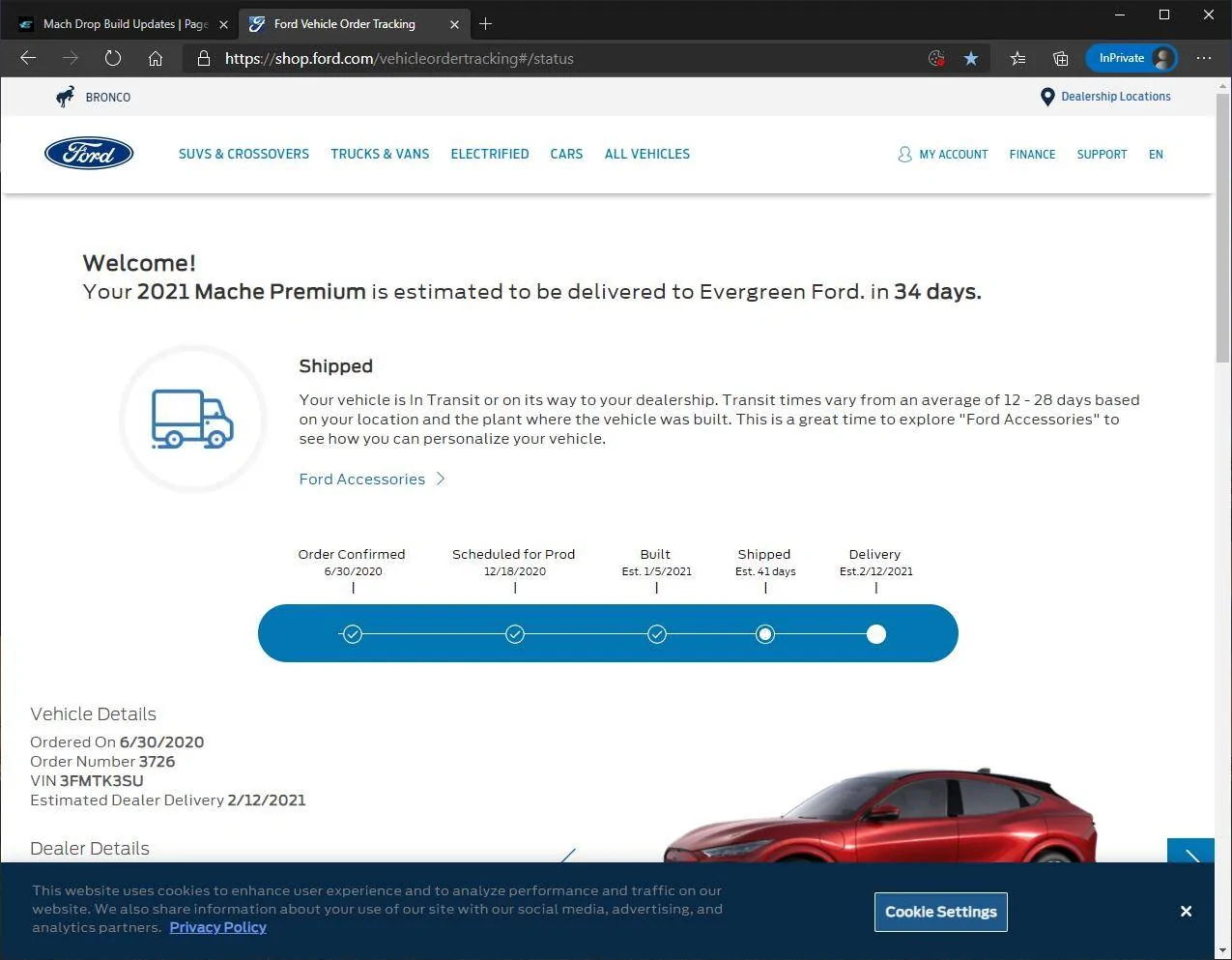Click the My Account person icon
The height and width of the screenshot is (960, 1232).
click(904, 154)
